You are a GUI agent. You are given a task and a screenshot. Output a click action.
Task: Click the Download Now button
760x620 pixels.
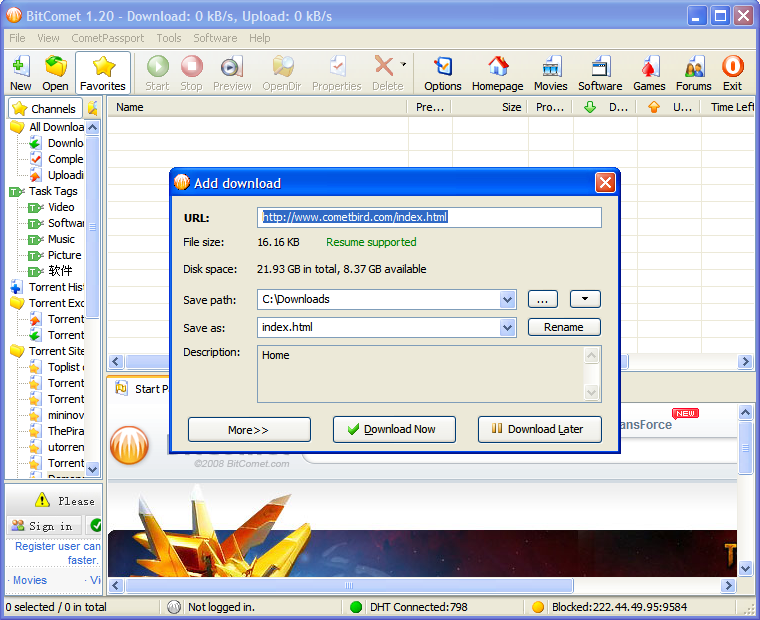point(394,429)
